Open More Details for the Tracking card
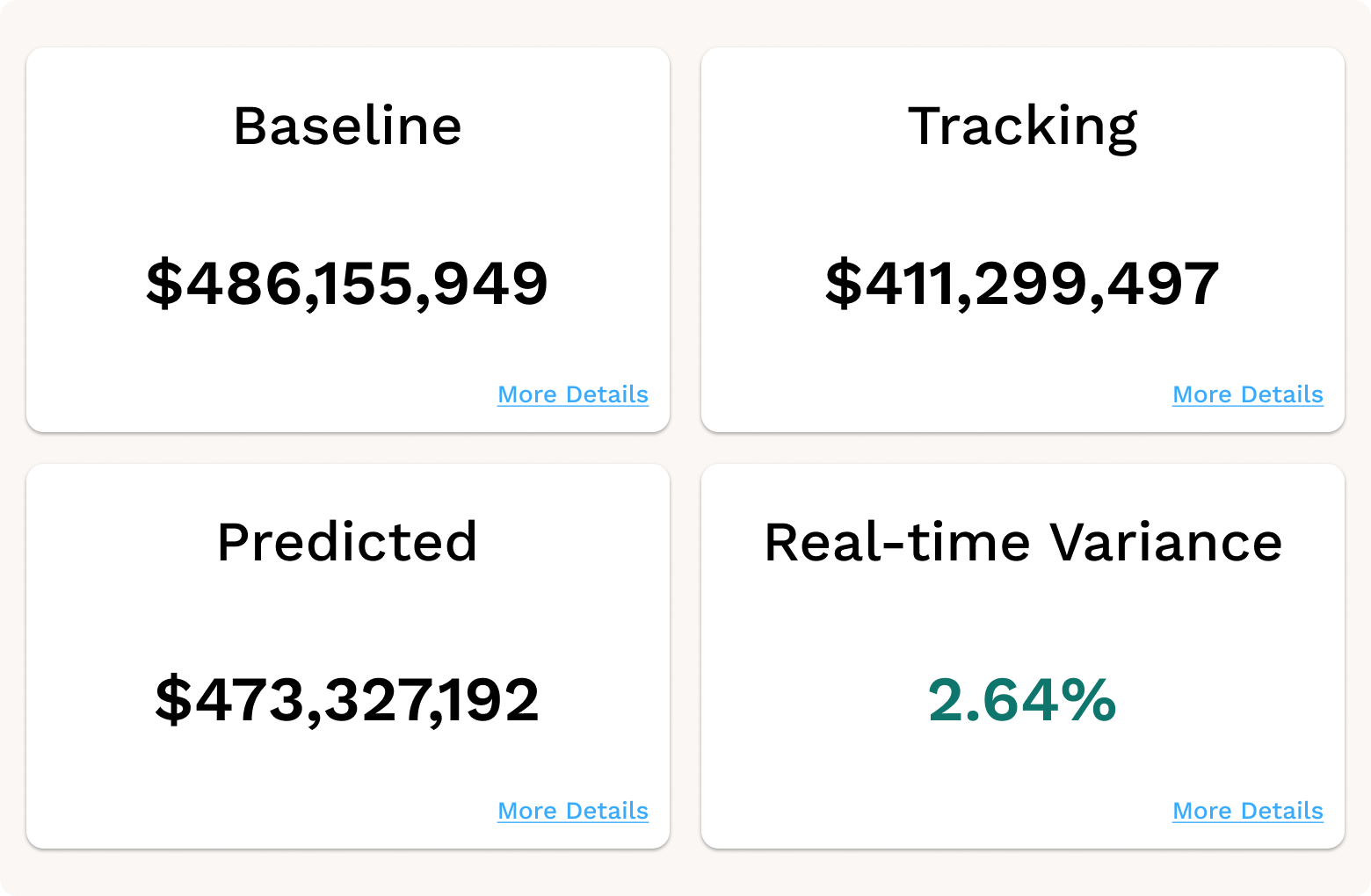 [1248, 394]
